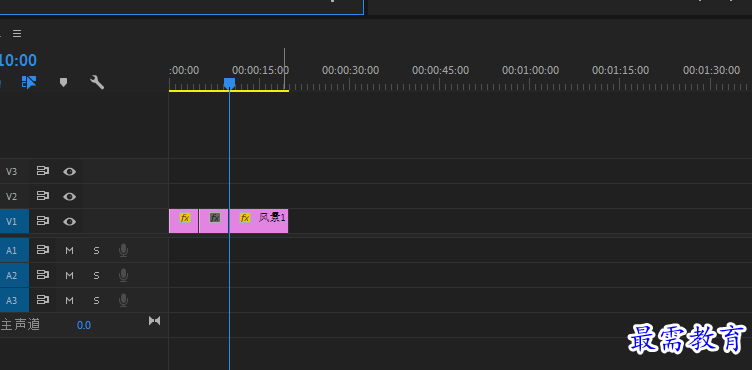Click the master track output icon
752x370 pixels.
click(x=154, y=321)
